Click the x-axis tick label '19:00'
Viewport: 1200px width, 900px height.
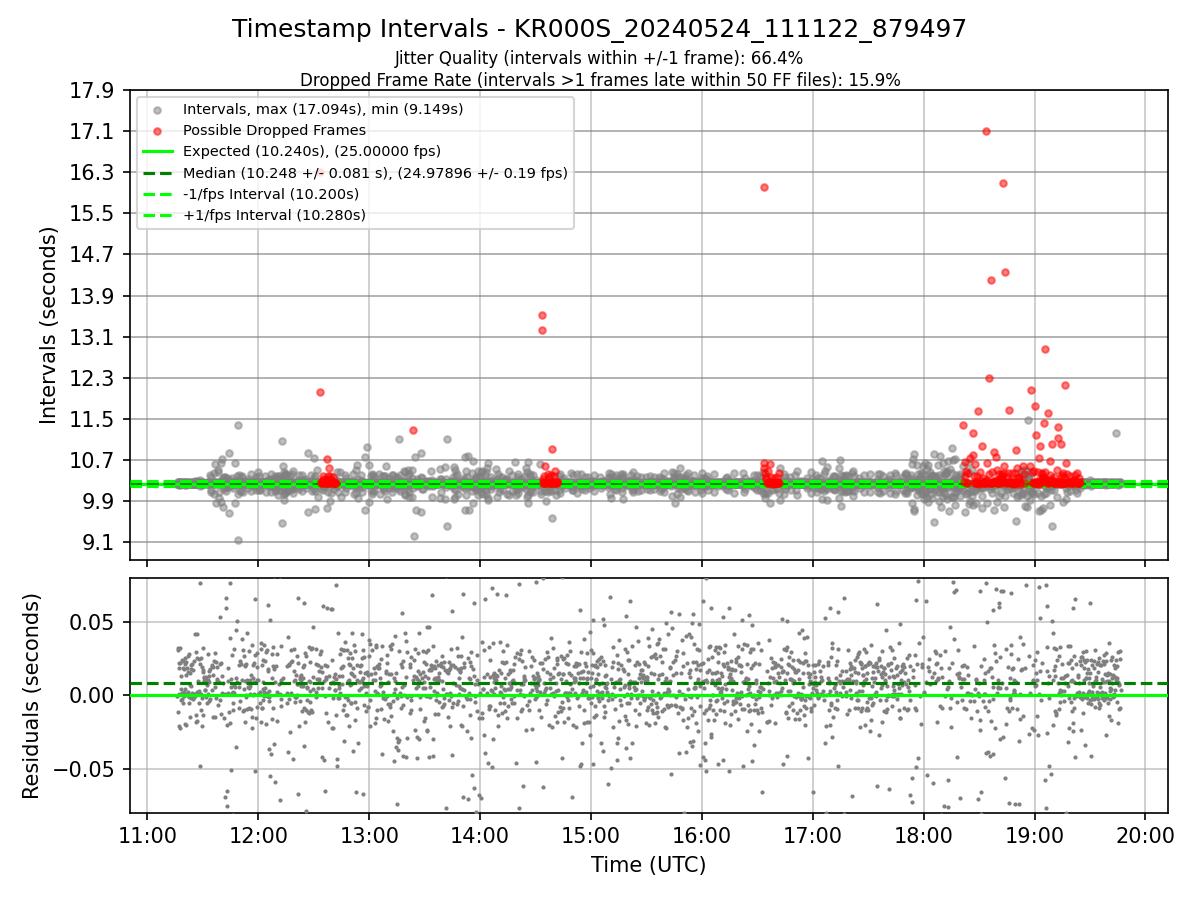click(x=1034, y=834)
